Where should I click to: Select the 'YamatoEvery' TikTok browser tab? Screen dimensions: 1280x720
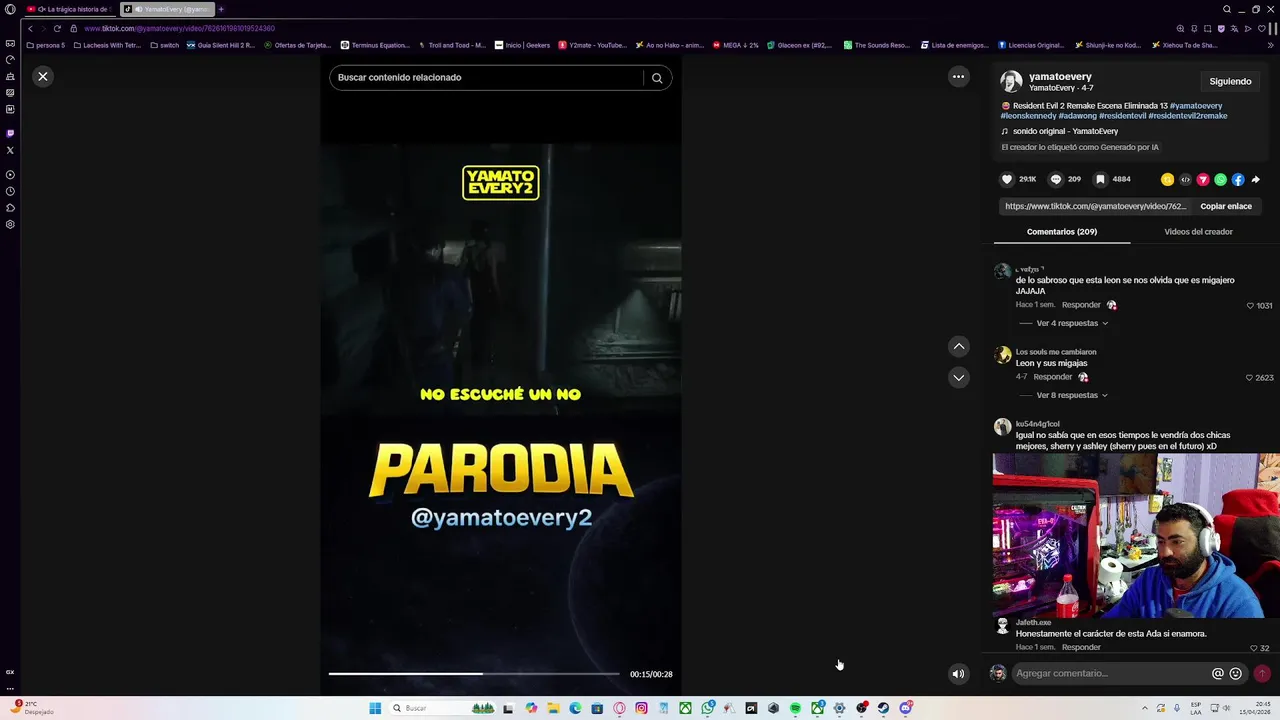(x=168, y=9)
